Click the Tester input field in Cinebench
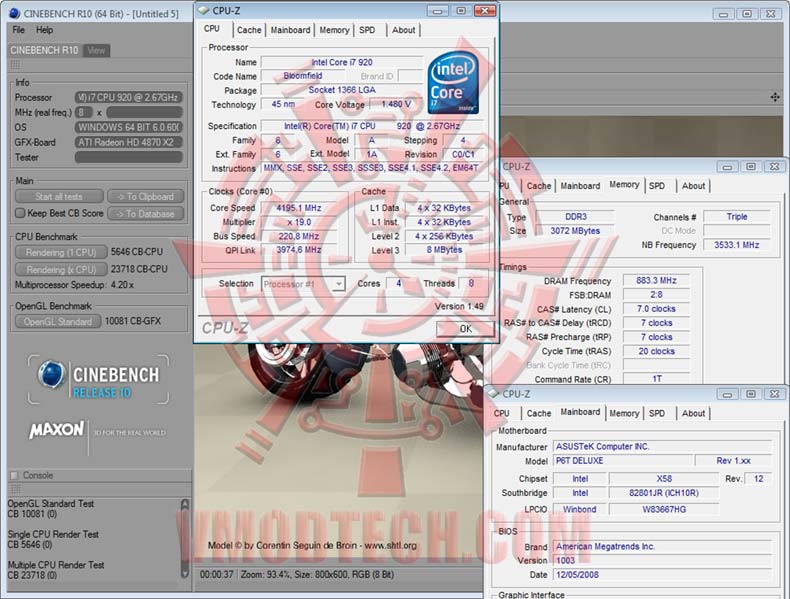 pos(128,157)
